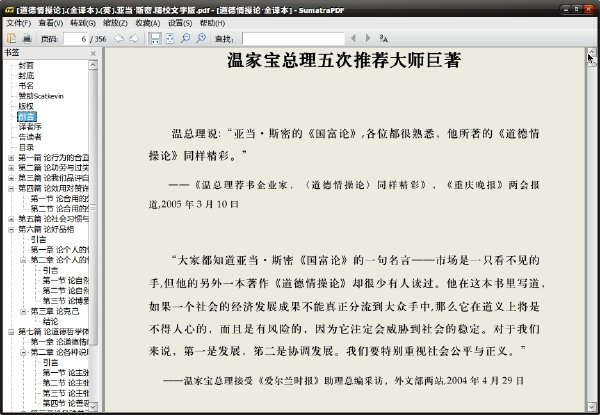Open the 收藏(A) menu
600x415 pixels.
click(x=147, y=23)
